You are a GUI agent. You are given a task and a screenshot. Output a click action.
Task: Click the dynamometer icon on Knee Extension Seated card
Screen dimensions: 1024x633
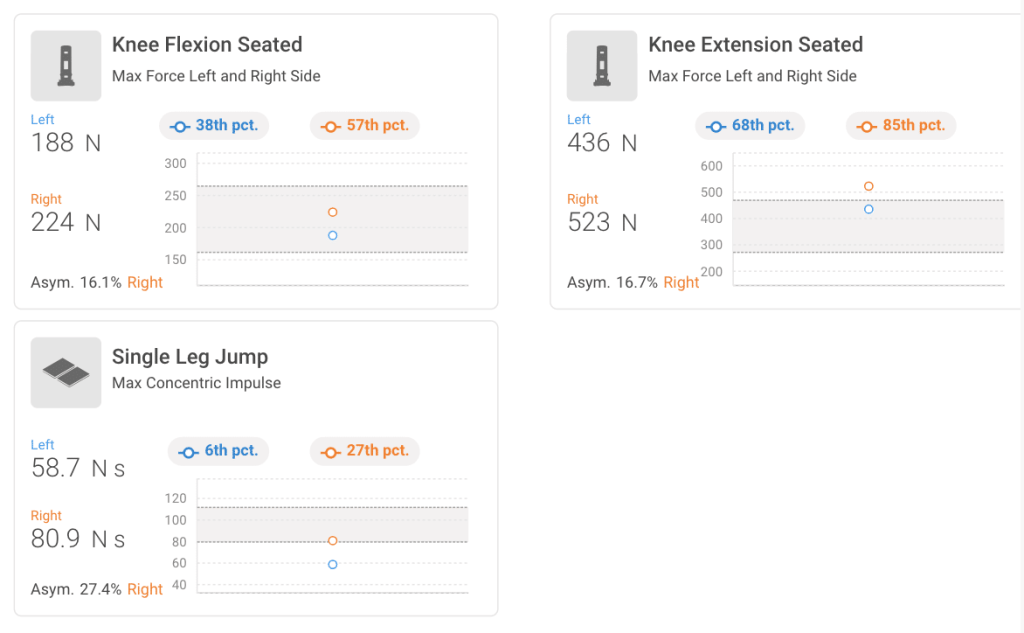(602, 66)
